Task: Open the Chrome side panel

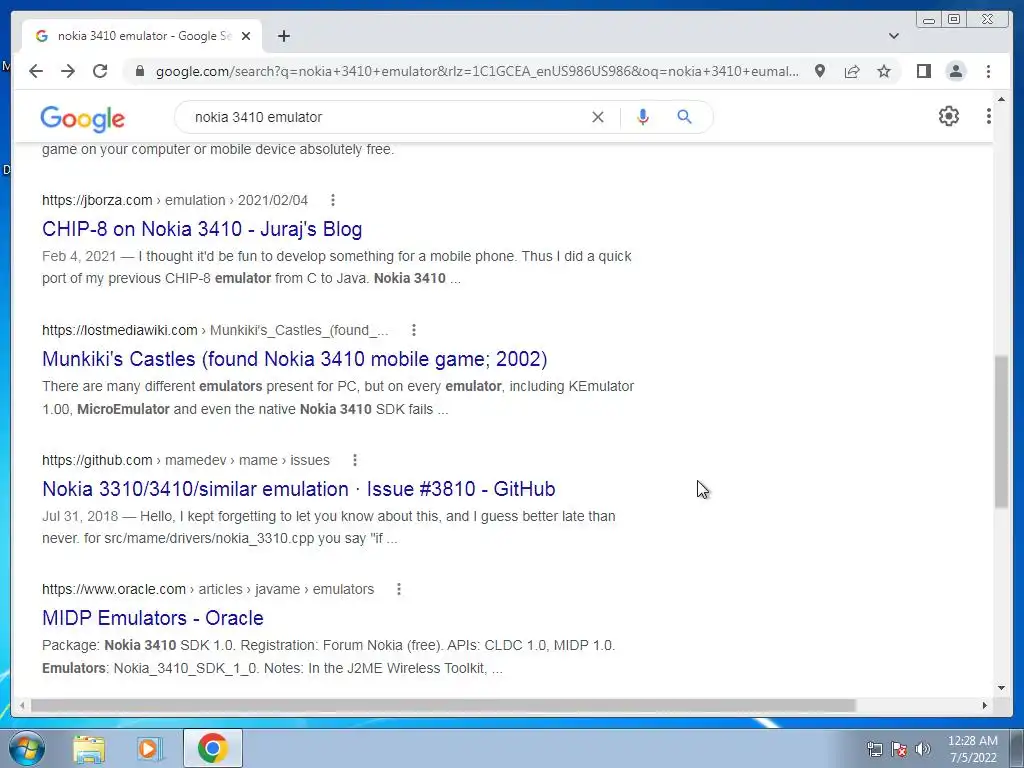Action: (x=923, y=71)
